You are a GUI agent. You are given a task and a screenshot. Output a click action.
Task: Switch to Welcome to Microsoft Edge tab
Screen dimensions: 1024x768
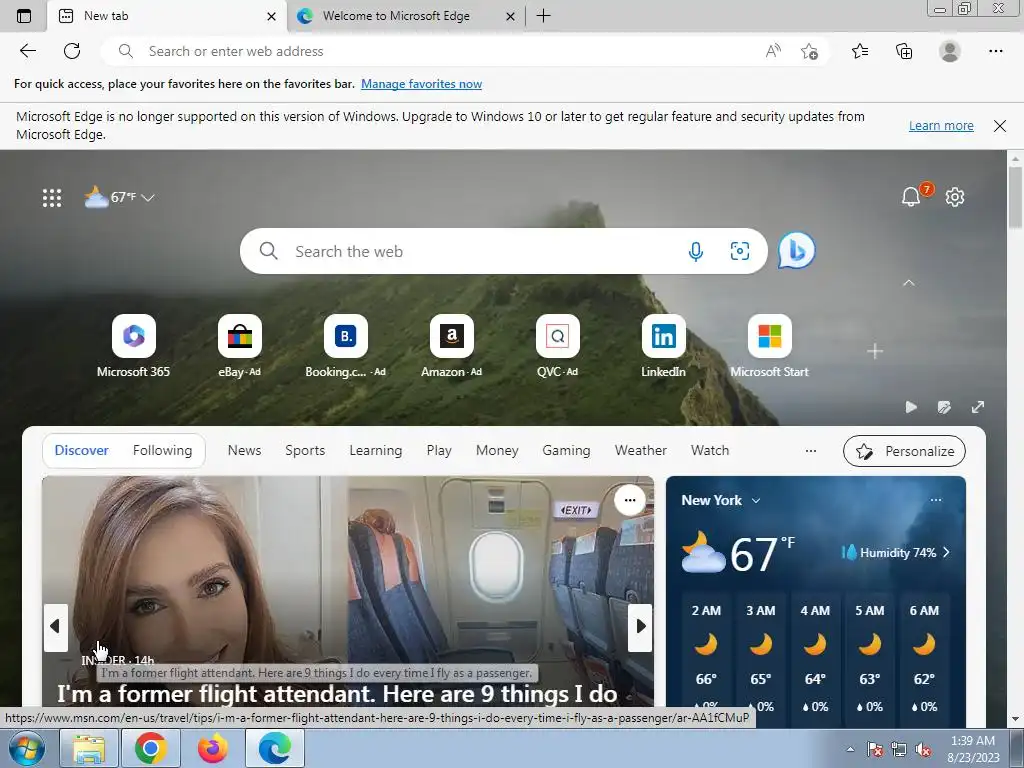point(405,16)
